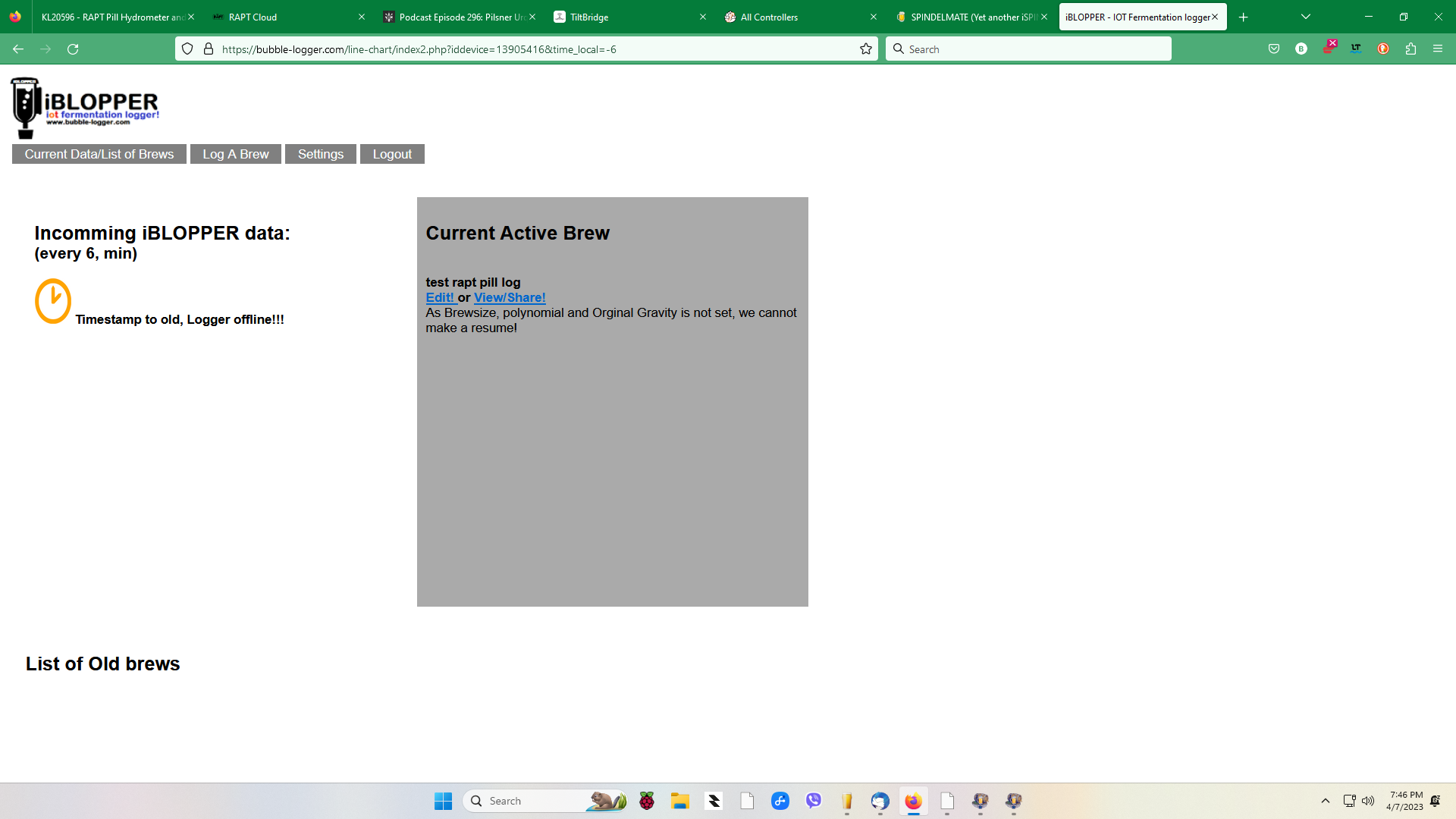Screen dimensions: 1456x819
Task: Open the Windows Start menu
Action: tap(443, 801)
